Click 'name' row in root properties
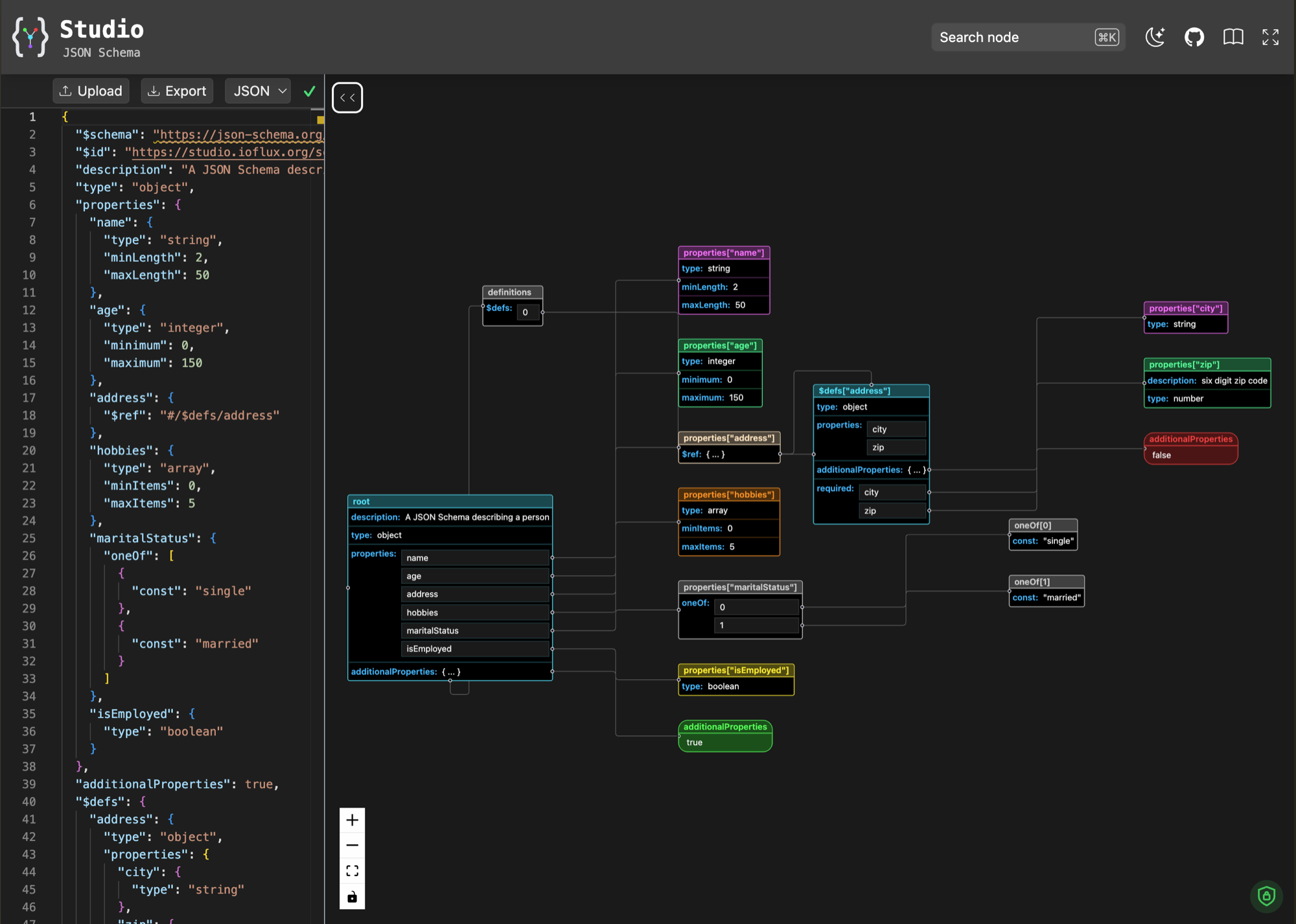Image resolution: width=1296 pixels, height=924 pixels. coord(475,558)
